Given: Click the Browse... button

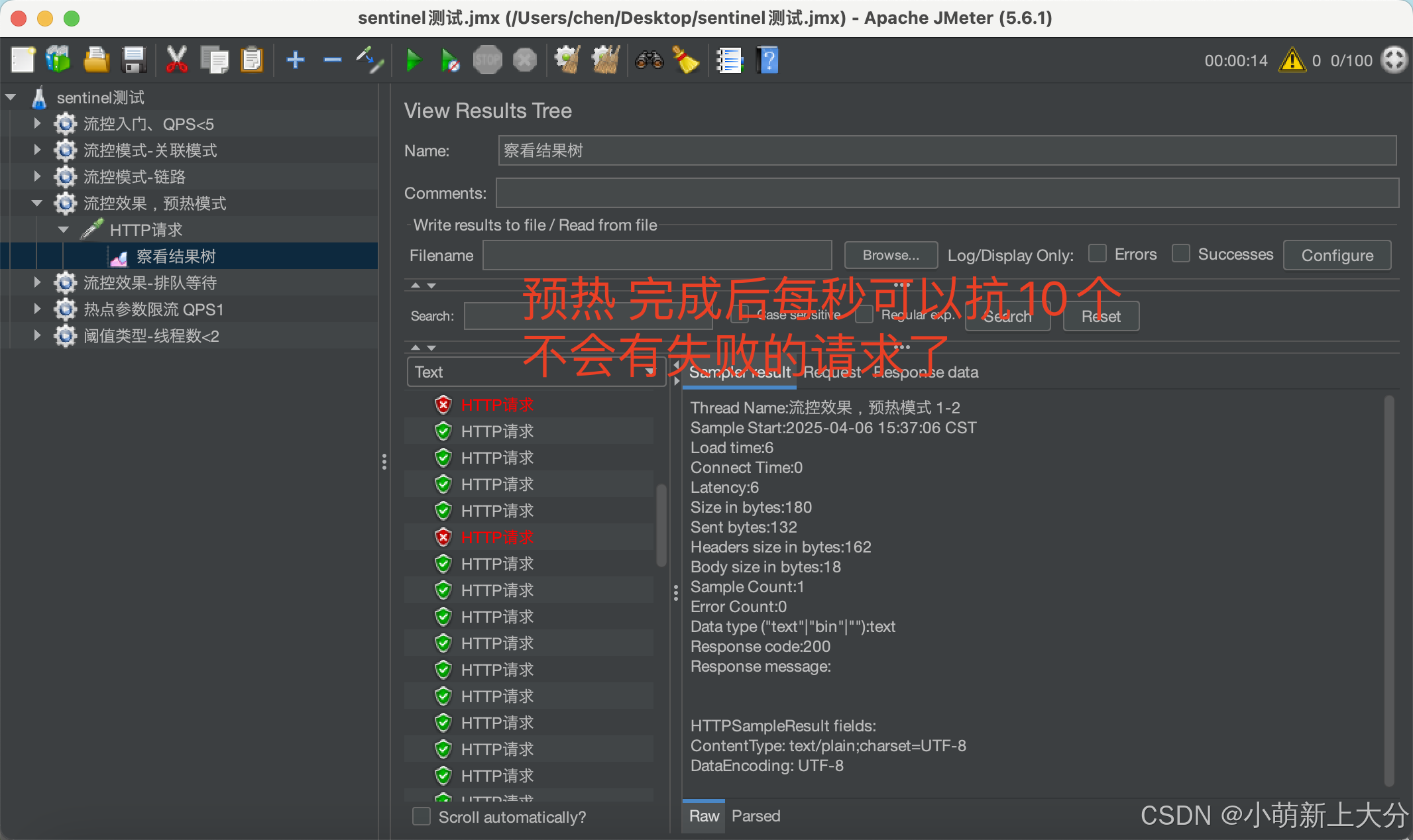Looking at the screenshot, I should pos(890,255).
